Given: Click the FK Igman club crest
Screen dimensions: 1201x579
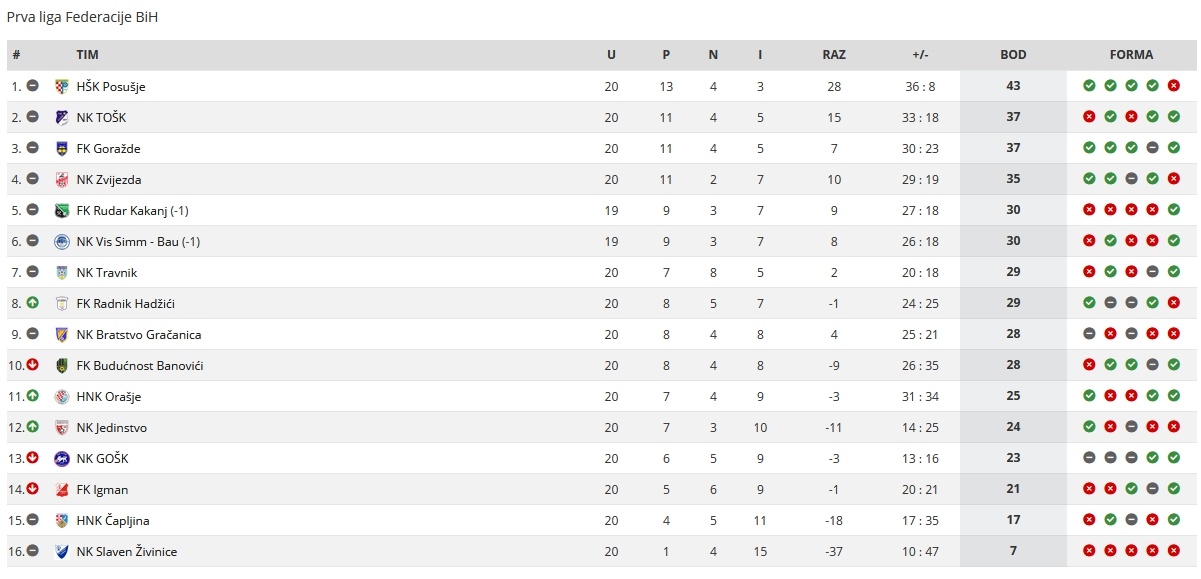Looking at the screenshot, I should (62, 489).
